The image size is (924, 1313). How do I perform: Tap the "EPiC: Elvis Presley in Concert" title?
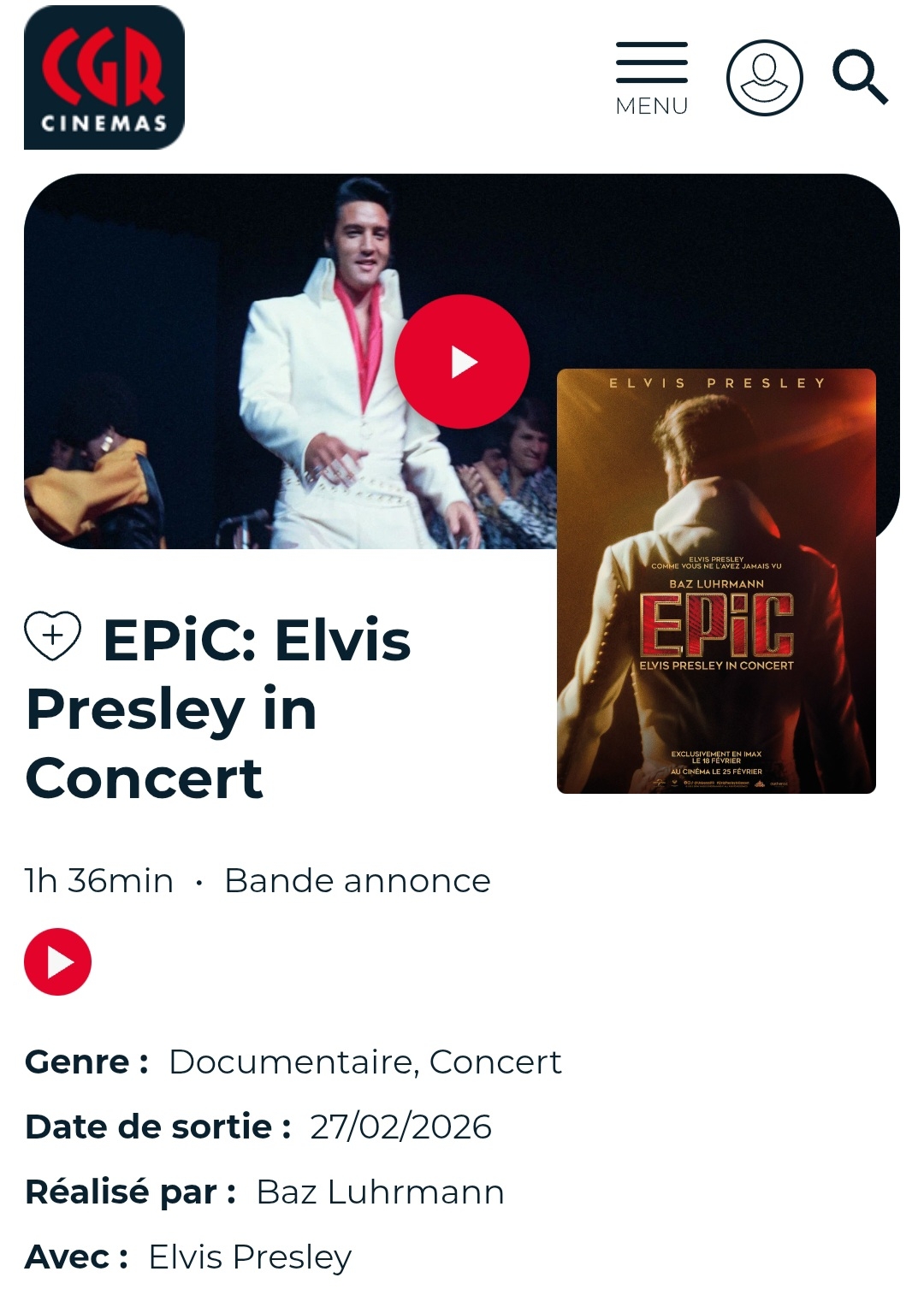click(219, 709)
